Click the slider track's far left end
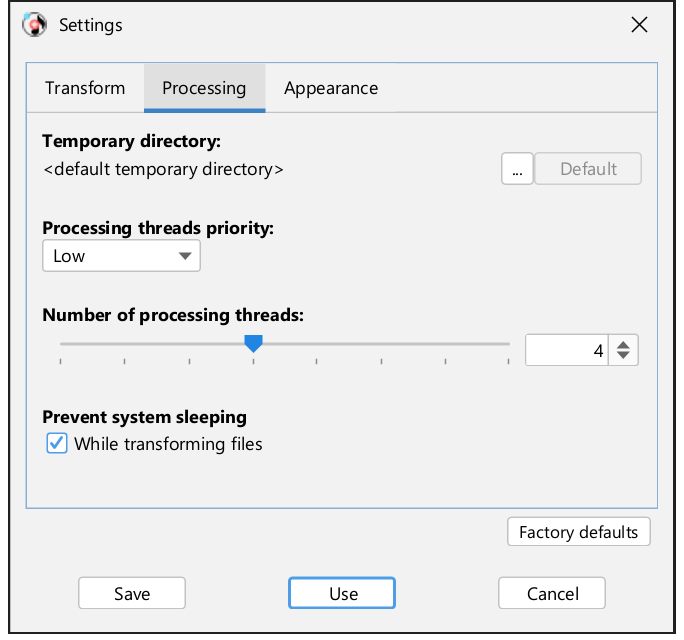The width and height of the screenshot is (684, 640). [x=62, y=344]
